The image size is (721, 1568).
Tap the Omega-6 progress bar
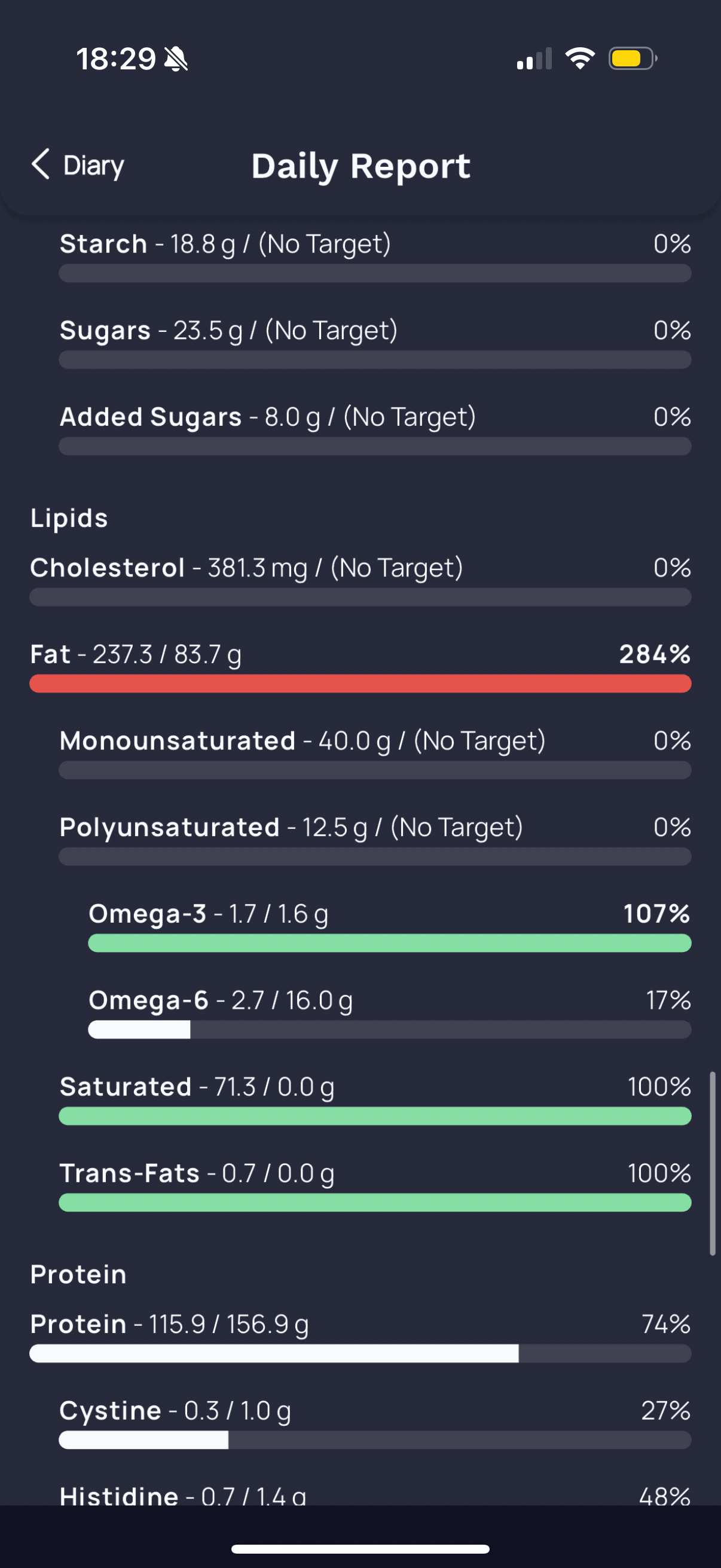coord(389,1029)
